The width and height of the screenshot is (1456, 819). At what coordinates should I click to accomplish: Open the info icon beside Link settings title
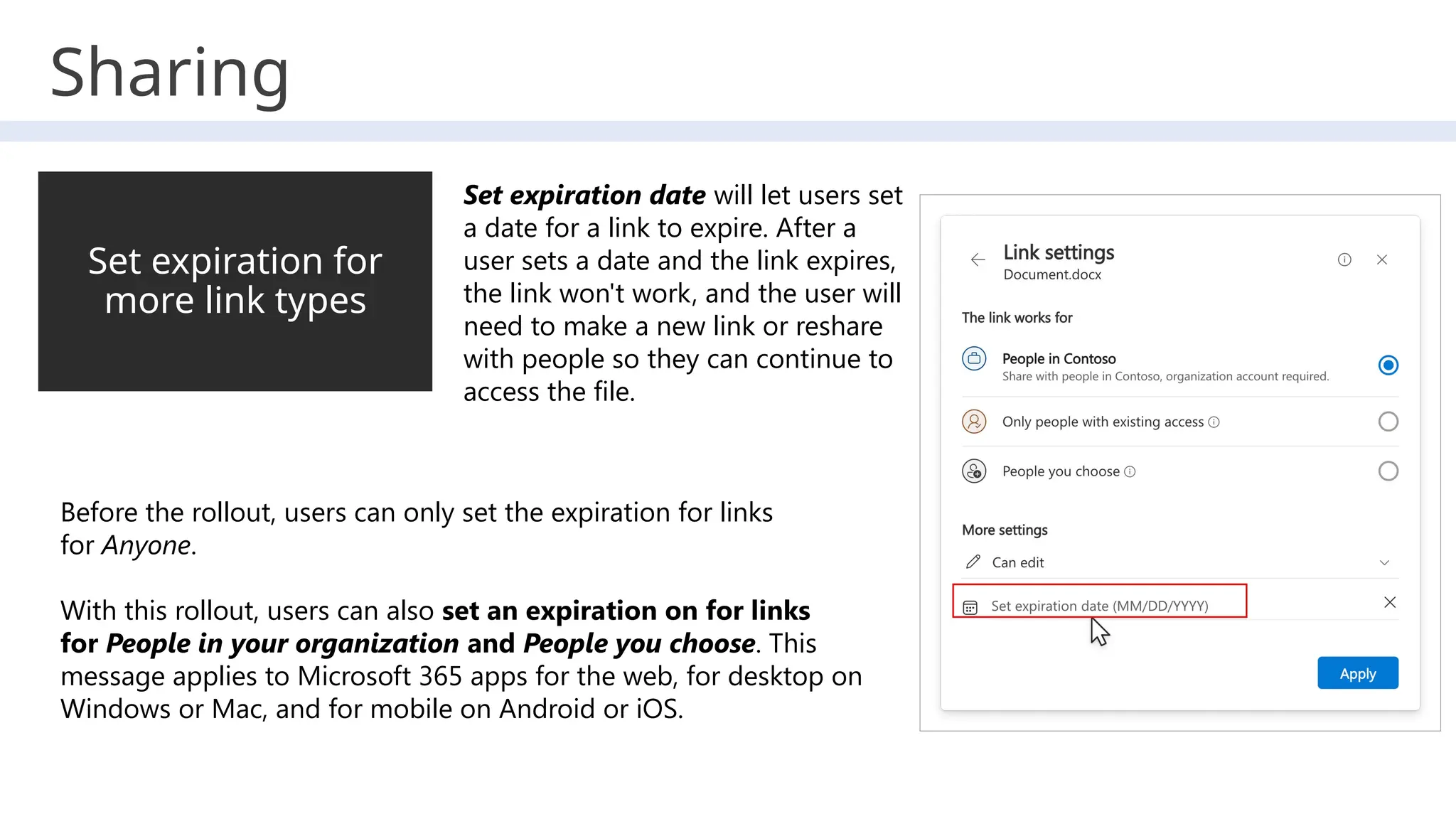(x=1344, y=259)
